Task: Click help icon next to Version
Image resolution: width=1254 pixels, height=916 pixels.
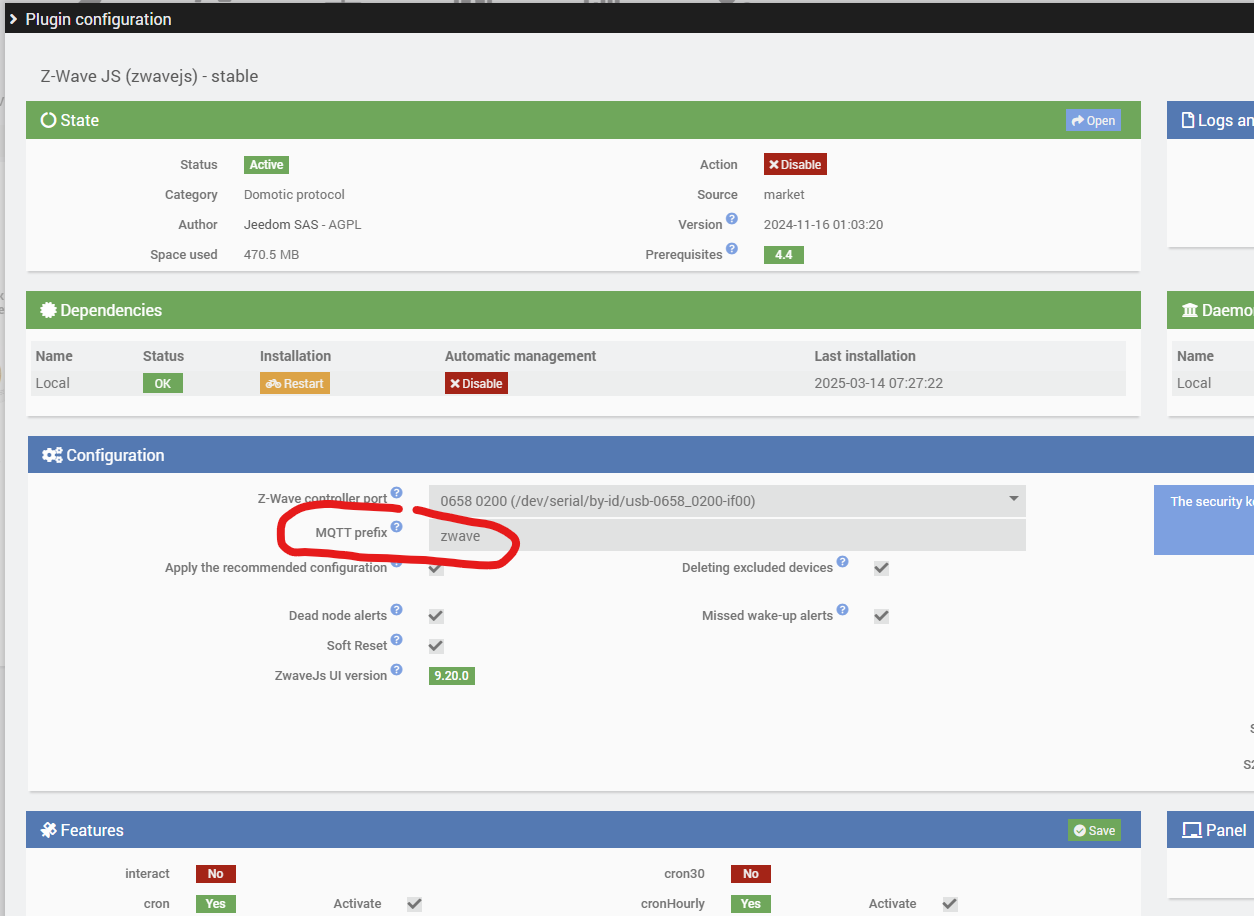Action: tap(732, 219)
